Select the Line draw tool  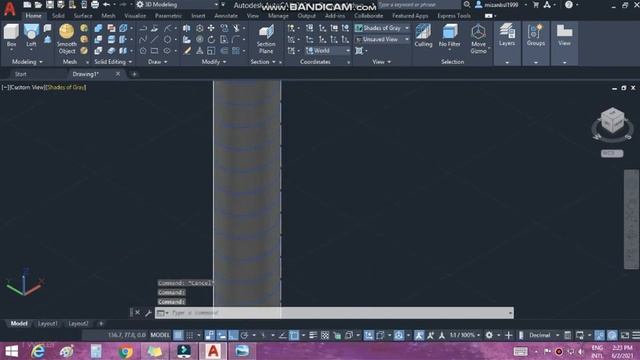coord(154,40)
